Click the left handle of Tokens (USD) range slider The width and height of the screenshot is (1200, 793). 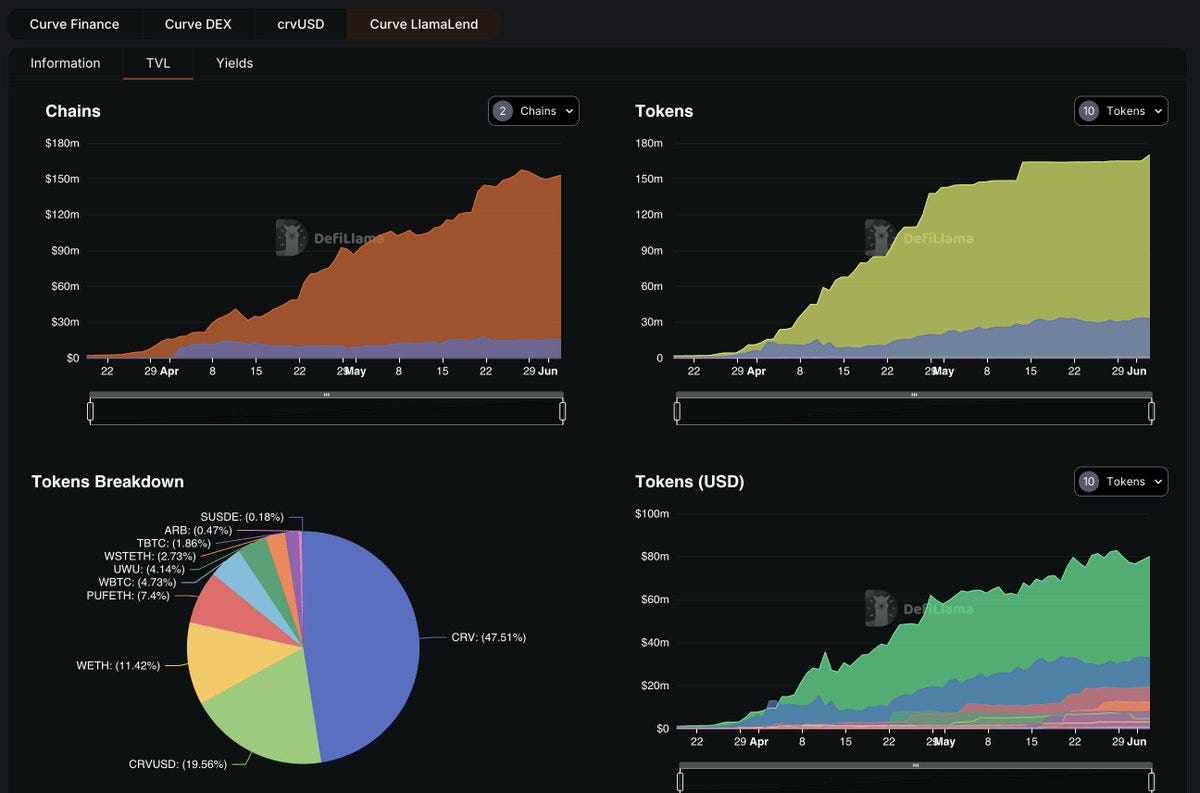pos(681,781)
